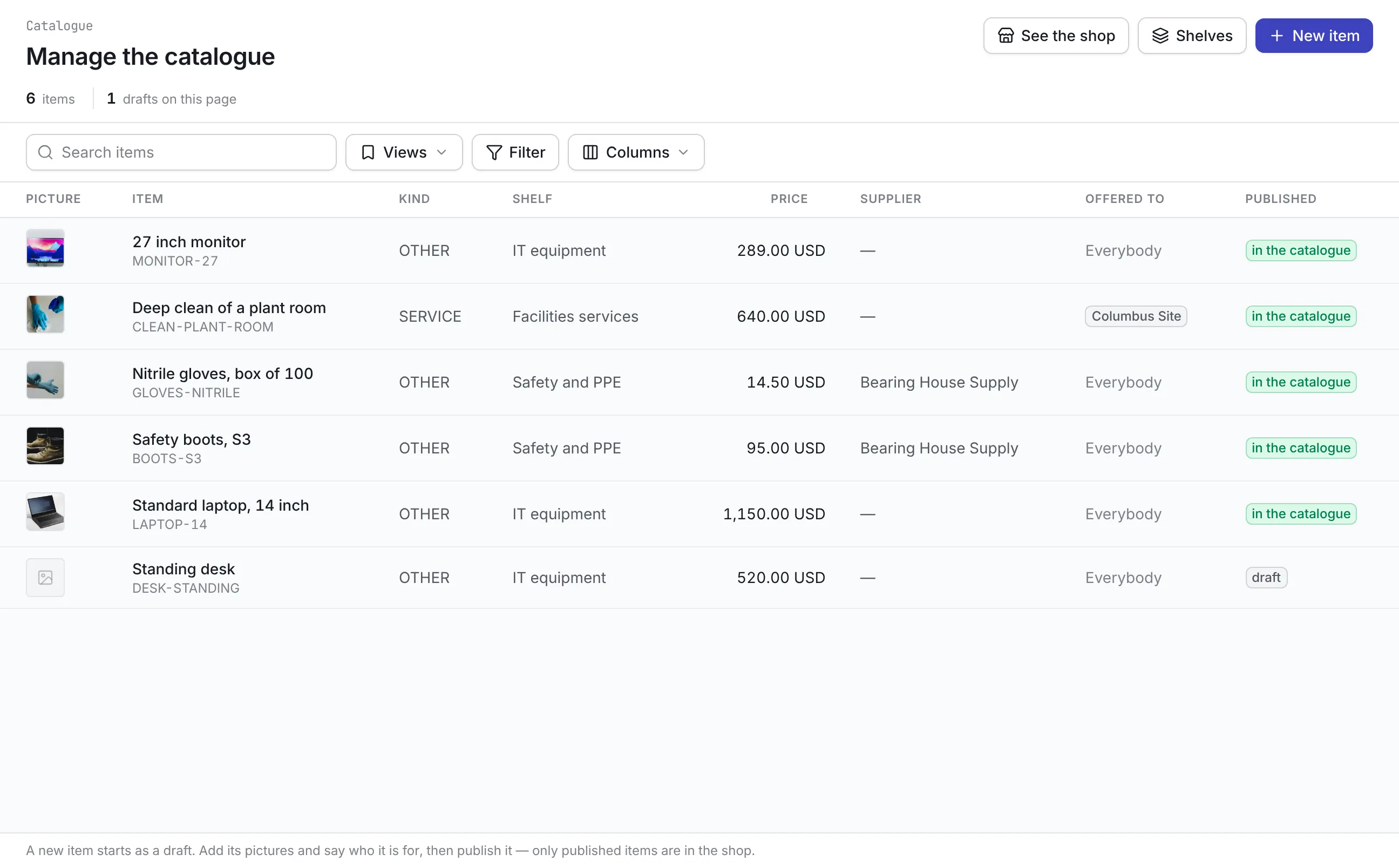Open the Nitrile gloves picture
This screenshot has height=868, width=1399.
45,380
